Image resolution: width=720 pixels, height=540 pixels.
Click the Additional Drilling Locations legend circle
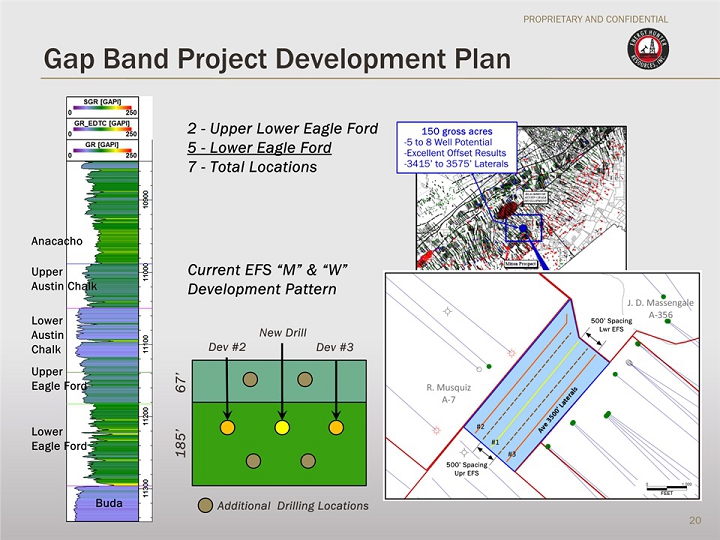tap(205, 506)
